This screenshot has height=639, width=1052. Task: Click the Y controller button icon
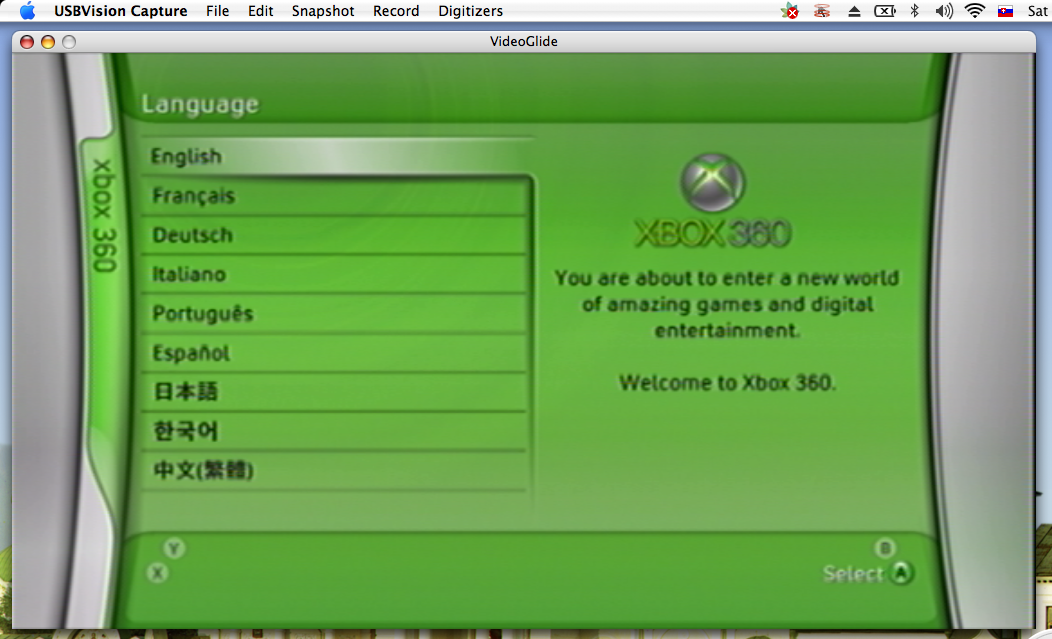174,549
